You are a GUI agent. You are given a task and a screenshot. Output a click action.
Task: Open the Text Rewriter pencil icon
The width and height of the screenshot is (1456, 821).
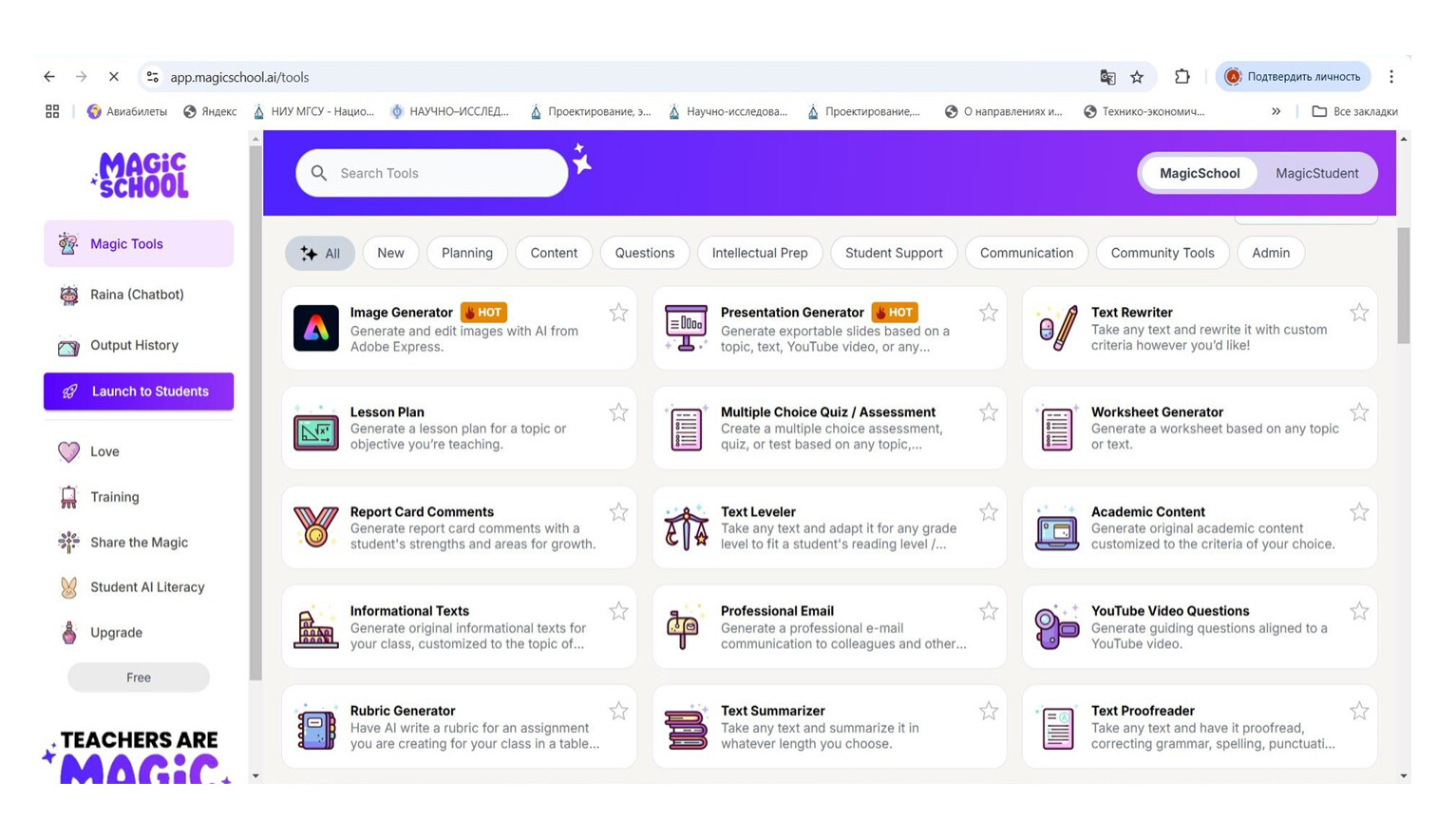tap(1057, 329)
